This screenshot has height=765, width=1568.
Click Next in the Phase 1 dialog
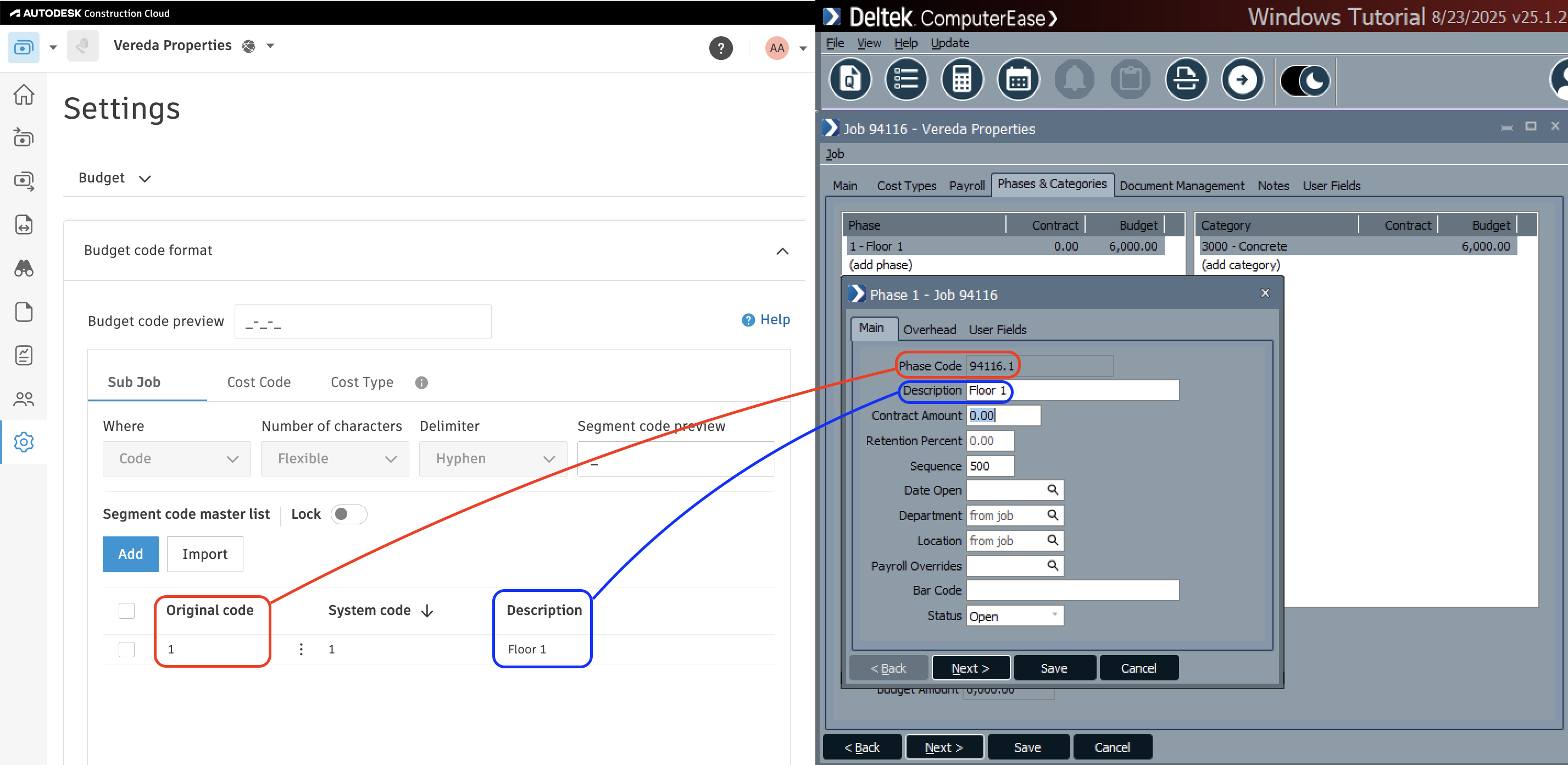[x=970, y=668]
